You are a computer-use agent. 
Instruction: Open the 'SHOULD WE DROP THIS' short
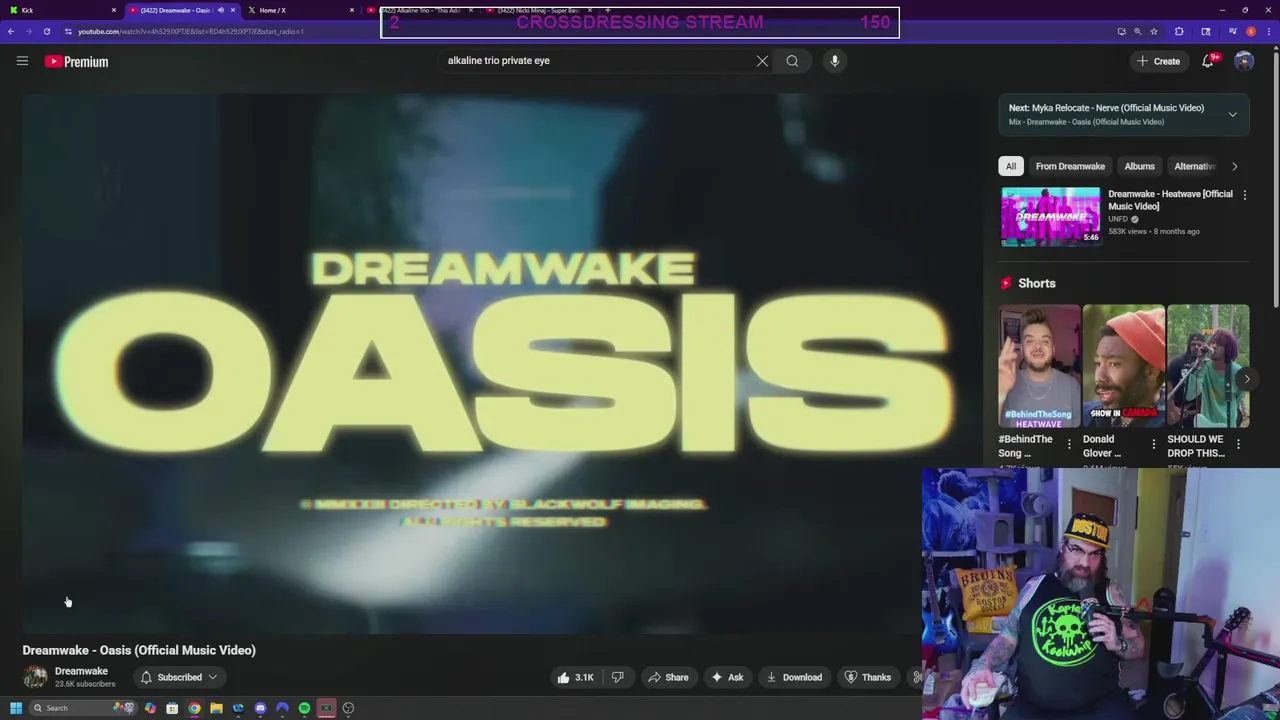[1208, 366]
